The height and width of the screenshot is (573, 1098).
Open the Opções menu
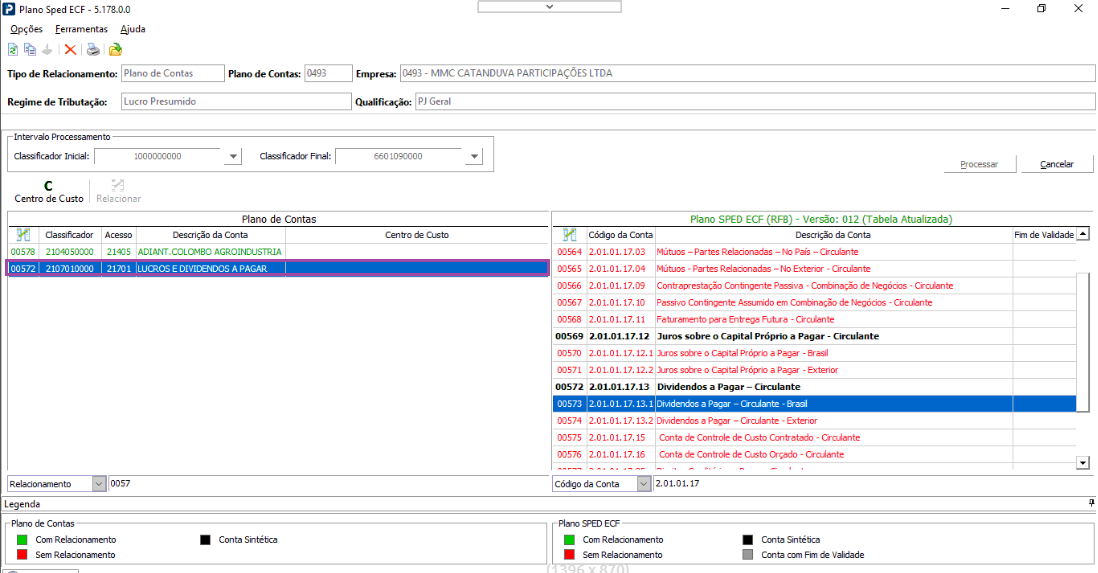[x=27, y=29]
